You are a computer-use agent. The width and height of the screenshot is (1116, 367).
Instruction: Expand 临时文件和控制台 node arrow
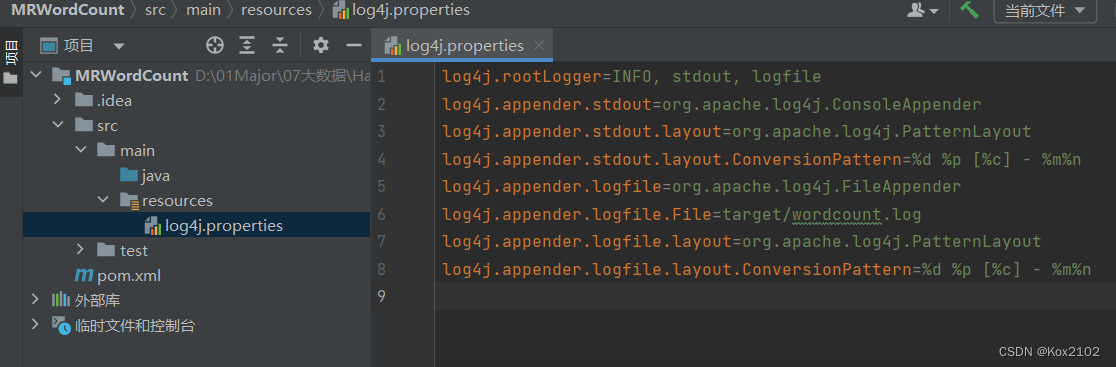click(36, 325)
